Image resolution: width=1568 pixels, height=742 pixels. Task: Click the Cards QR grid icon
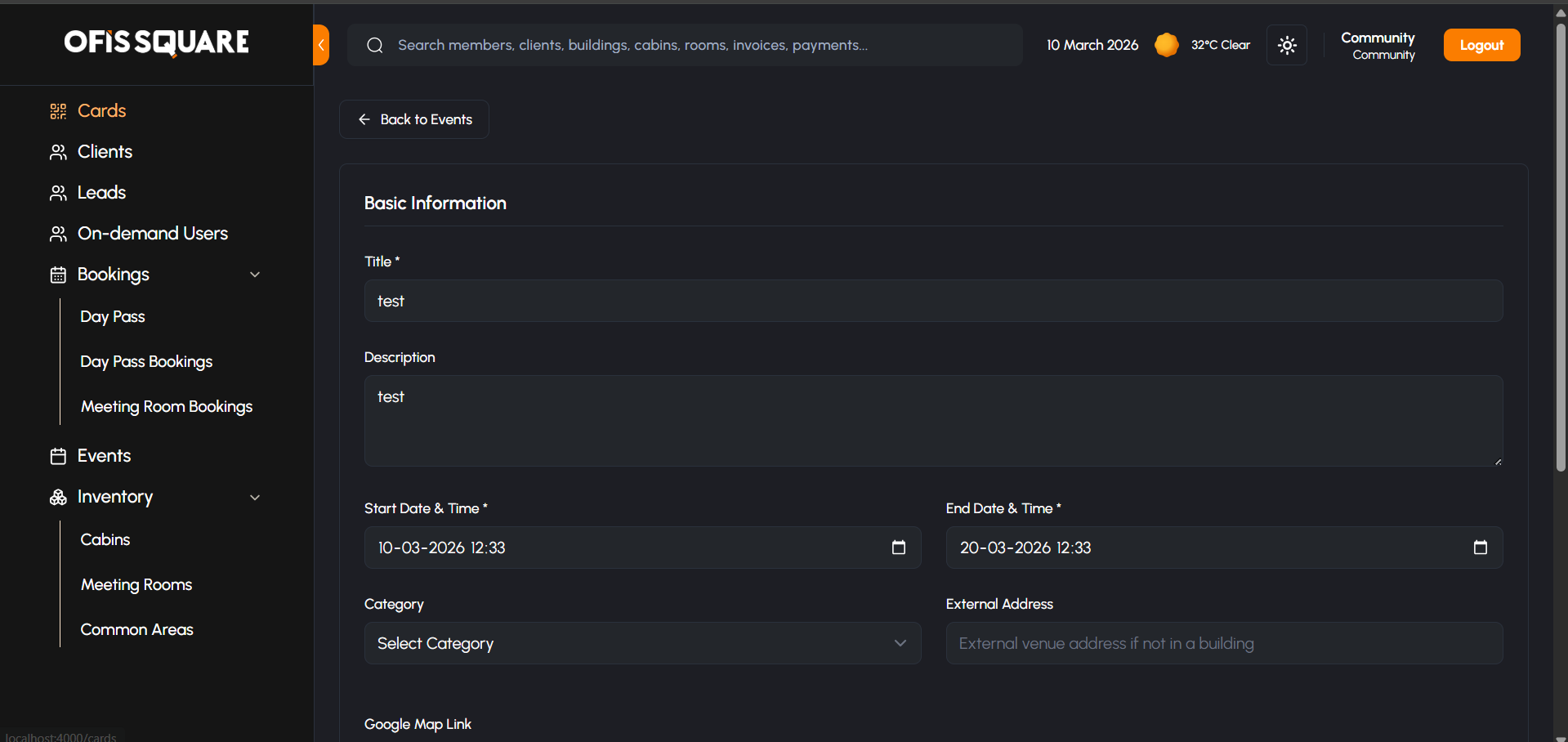click(58, 111)
